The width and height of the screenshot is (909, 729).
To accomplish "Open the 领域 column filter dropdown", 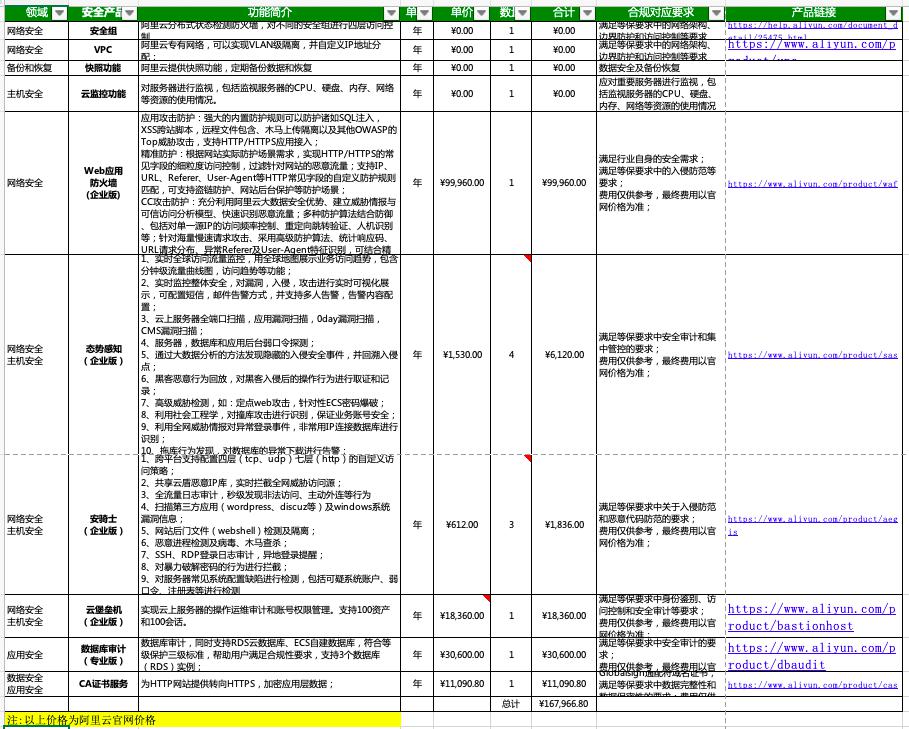I will coord(59,13).
